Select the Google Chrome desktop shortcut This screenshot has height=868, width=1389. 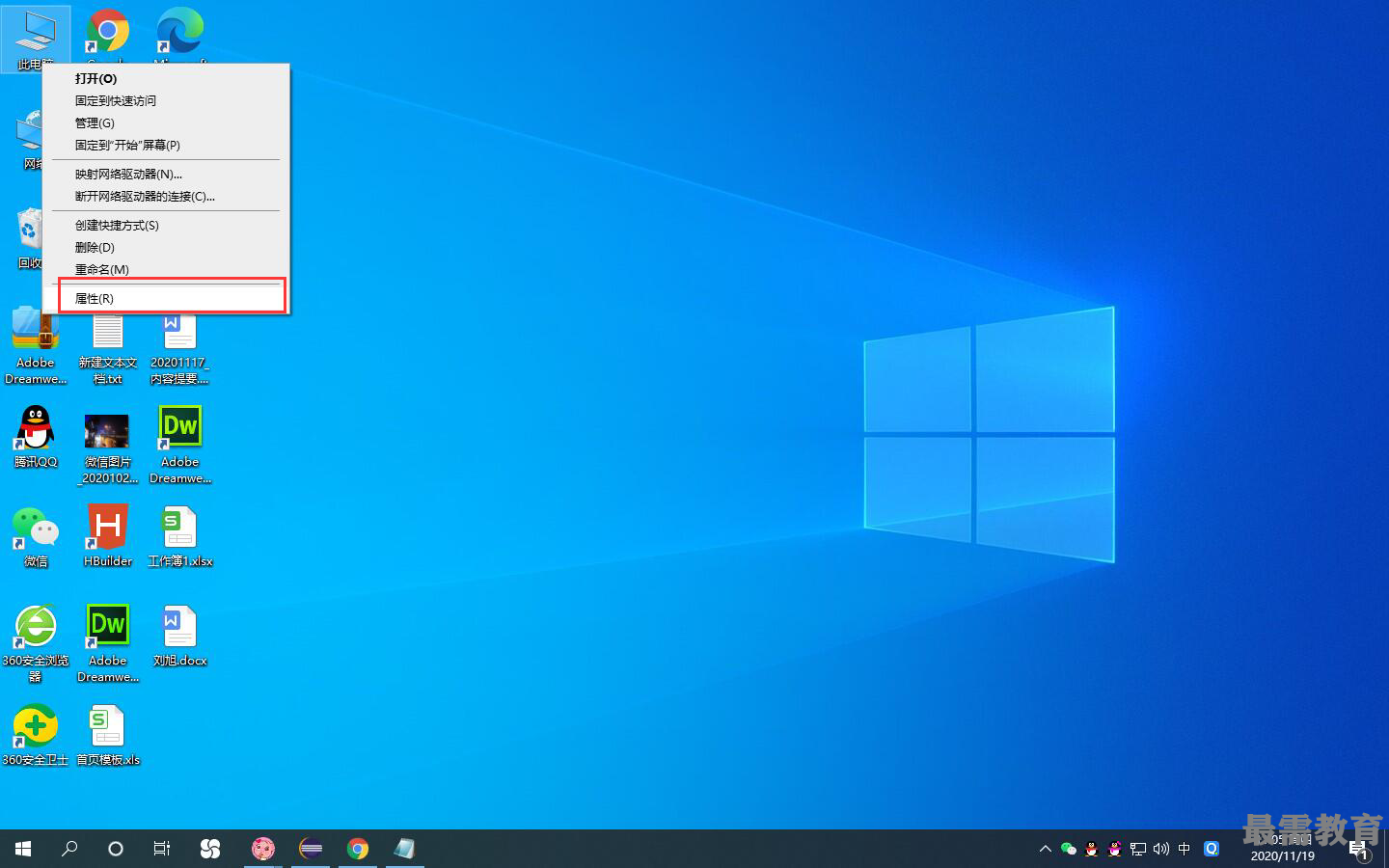coord(108,34)
